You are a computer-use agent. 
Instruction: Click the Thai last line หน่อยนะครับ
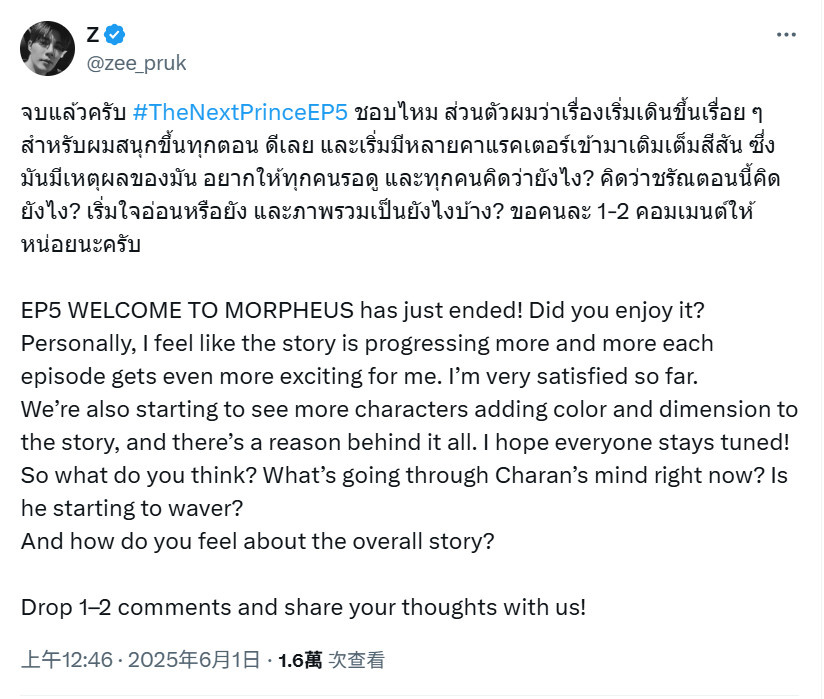click(x=80, y=244)
